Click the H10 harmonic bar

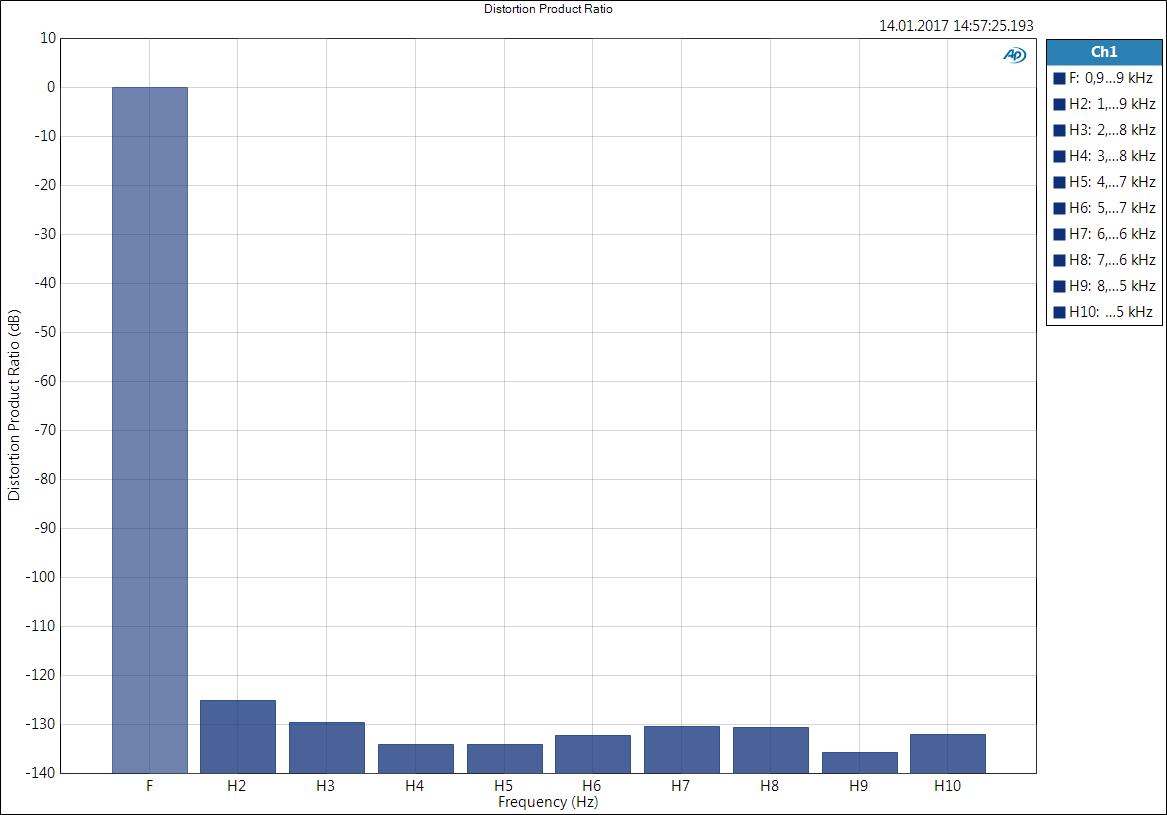click(947, 754)
